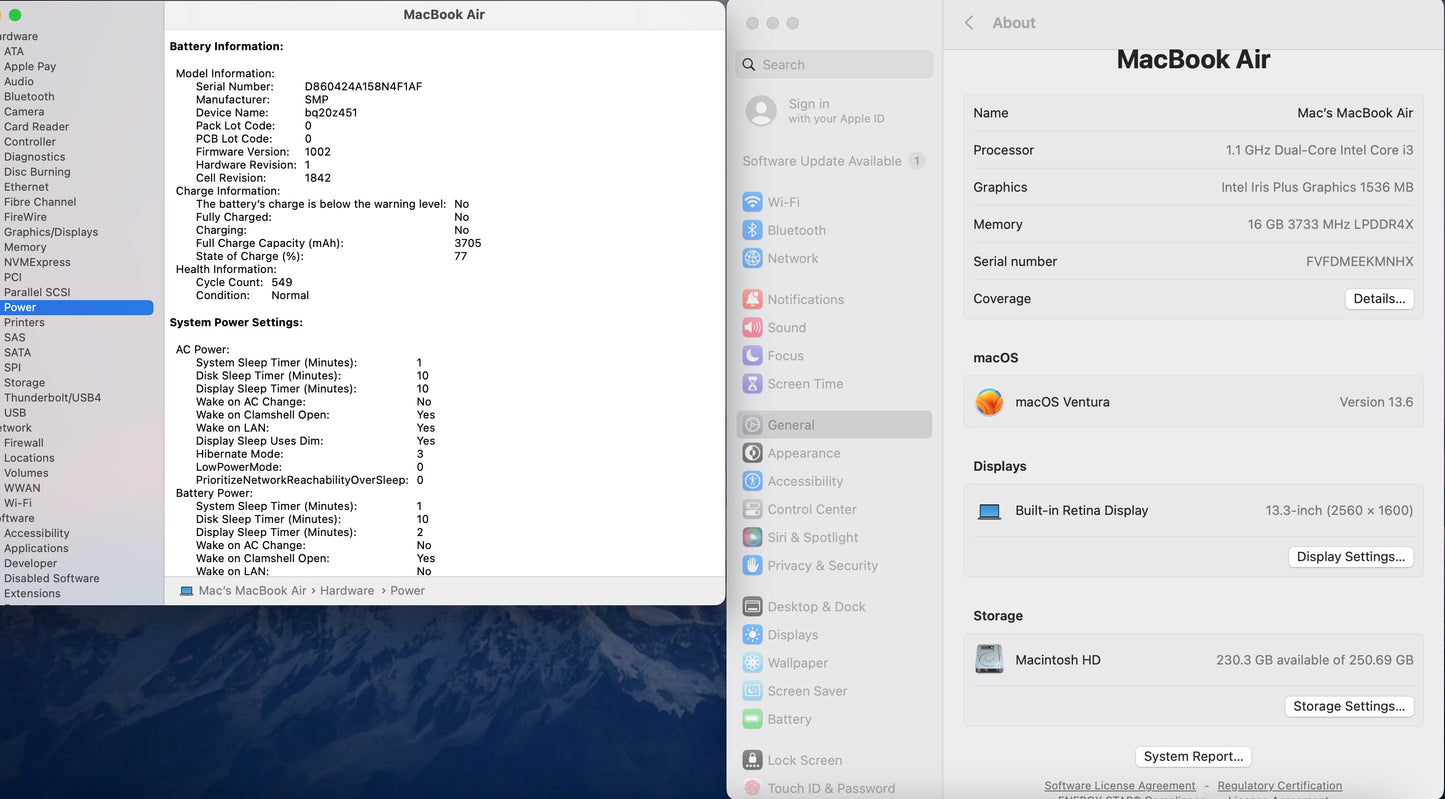The image size is (1445, 799).
Task: Open the Software License Agreement link
Action: (1119, 786)
